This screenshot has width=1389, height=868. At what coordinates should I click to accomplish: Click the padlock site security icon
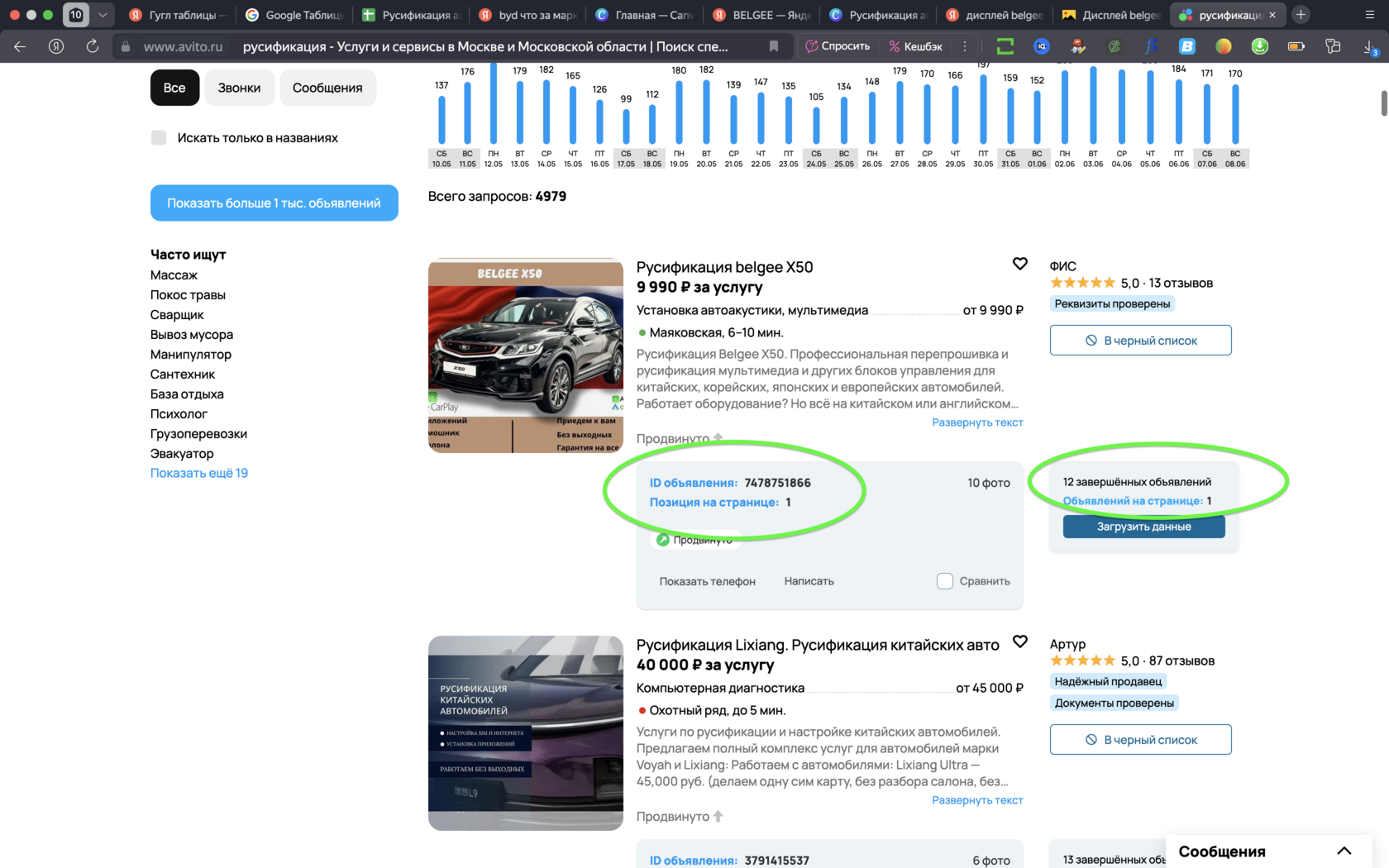click(x=126, y=47)
